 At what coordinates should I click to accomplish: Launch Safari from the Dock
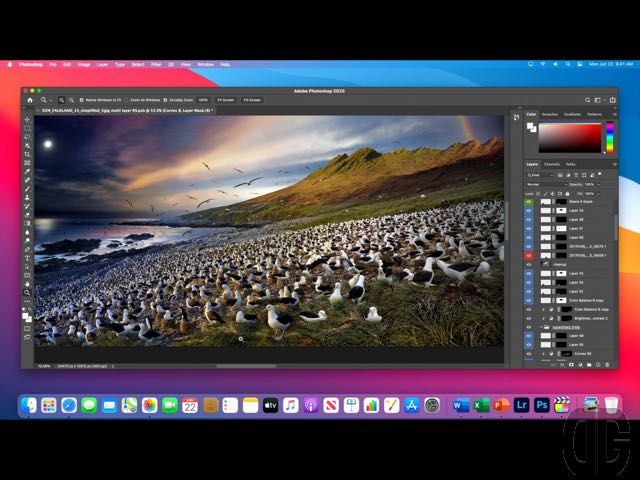(69, 405)
